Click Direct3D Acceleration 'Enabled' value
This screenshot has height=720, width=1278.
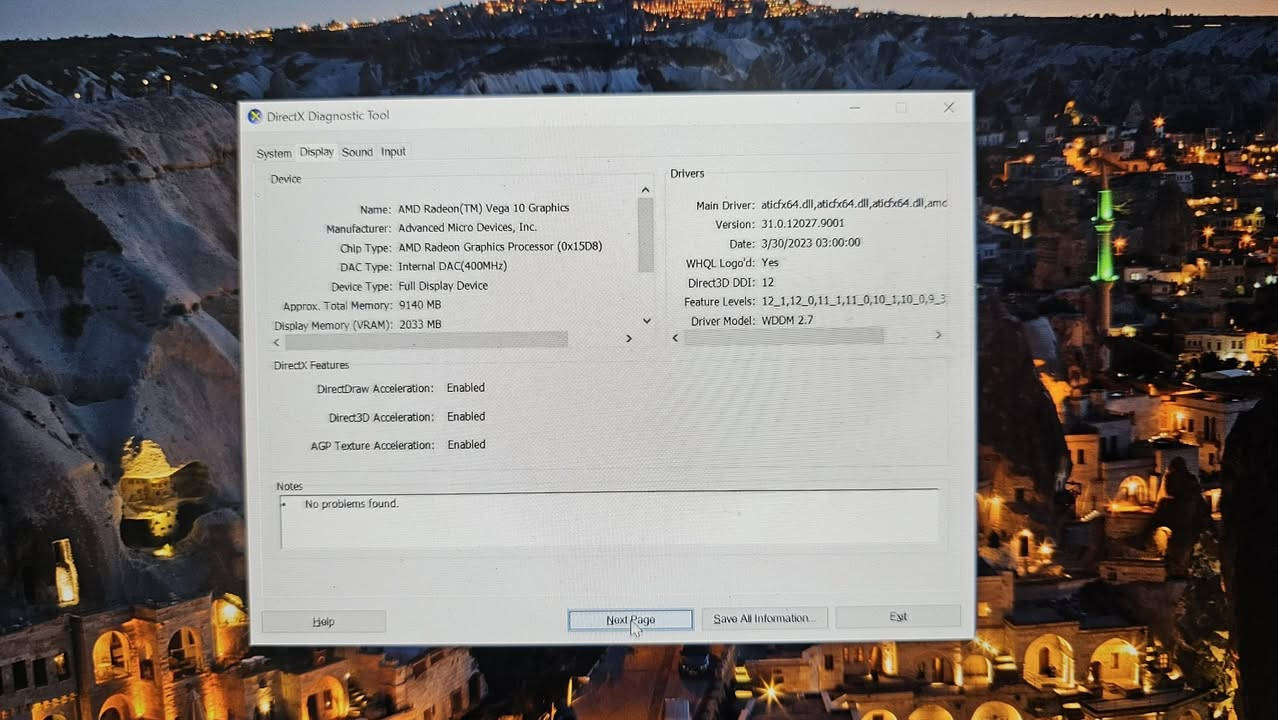(466, 417)
